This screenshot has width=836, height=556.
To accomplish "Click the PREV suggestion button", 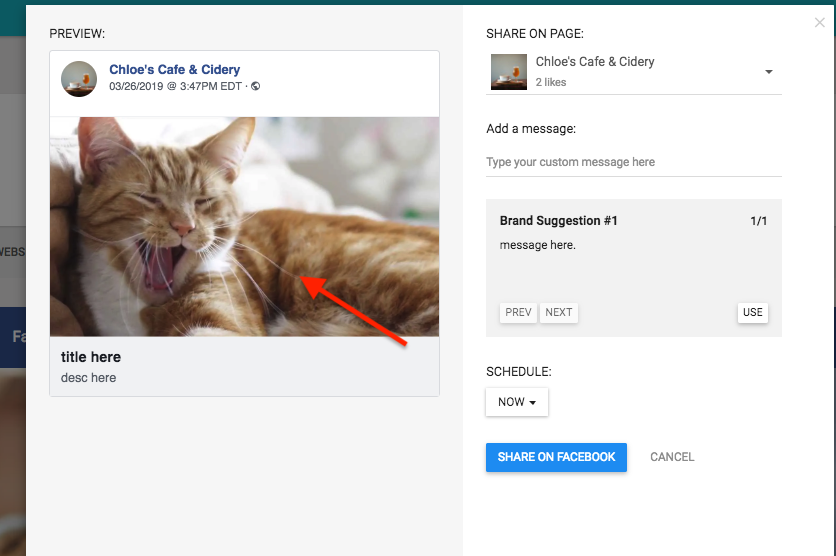I will point(518,312).
